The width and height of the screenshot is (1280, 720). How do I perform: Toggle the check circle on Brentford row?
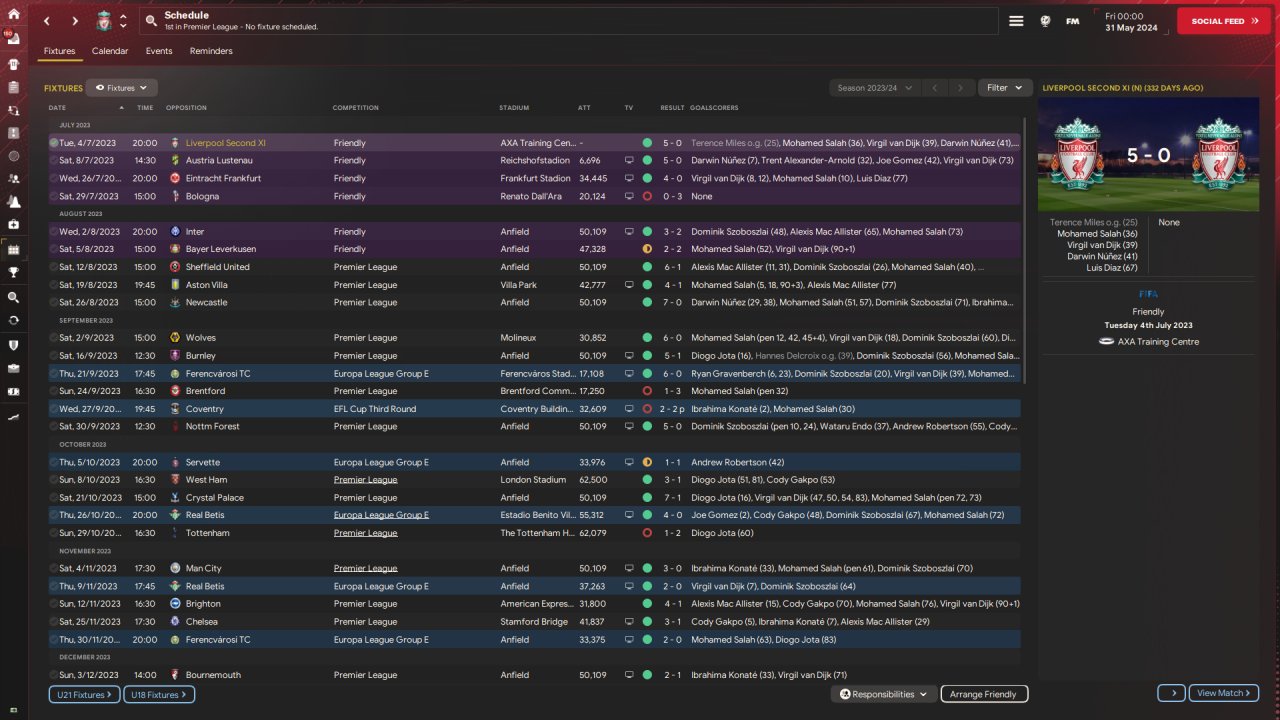pyautogui.click(x=54, y=391)
